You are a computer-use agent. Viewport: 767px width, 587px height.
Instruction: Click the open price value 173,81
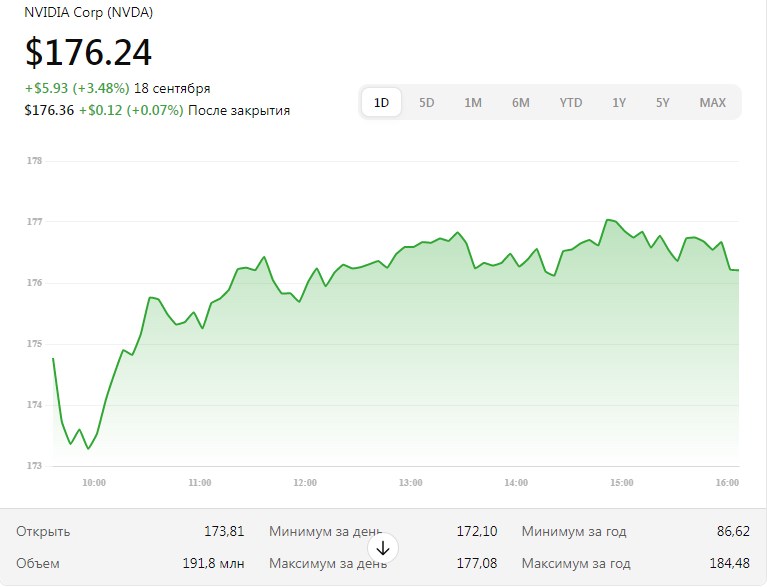pos(224,531)
